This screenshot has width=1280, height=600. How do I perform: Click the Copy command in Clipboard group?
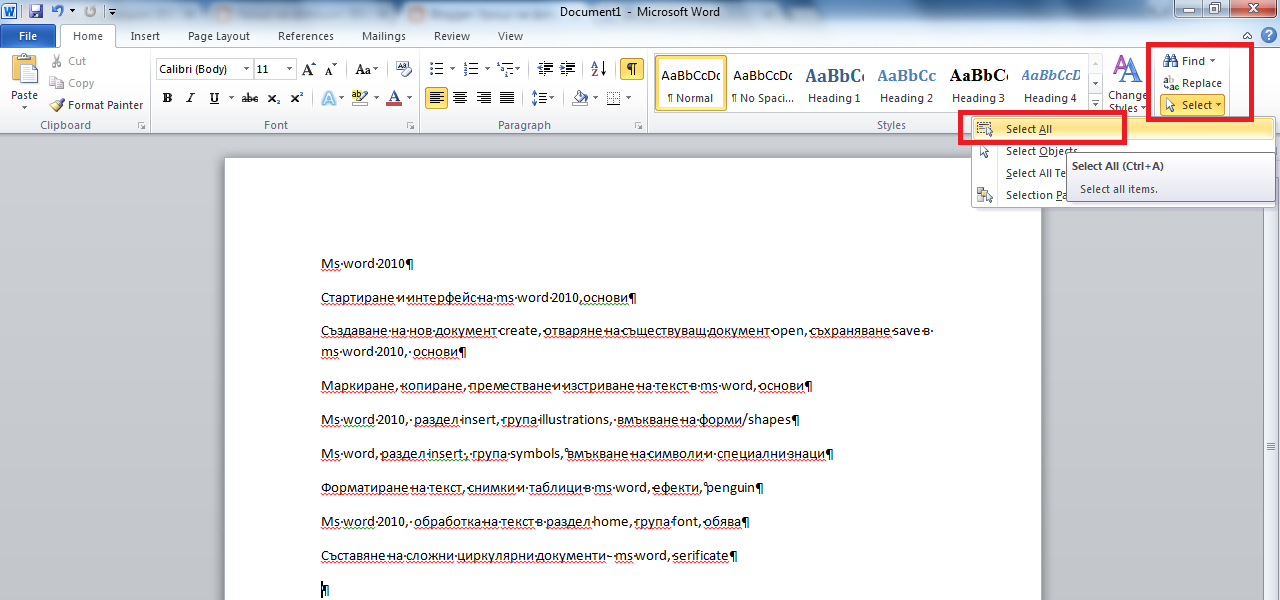tap(72, 83)
